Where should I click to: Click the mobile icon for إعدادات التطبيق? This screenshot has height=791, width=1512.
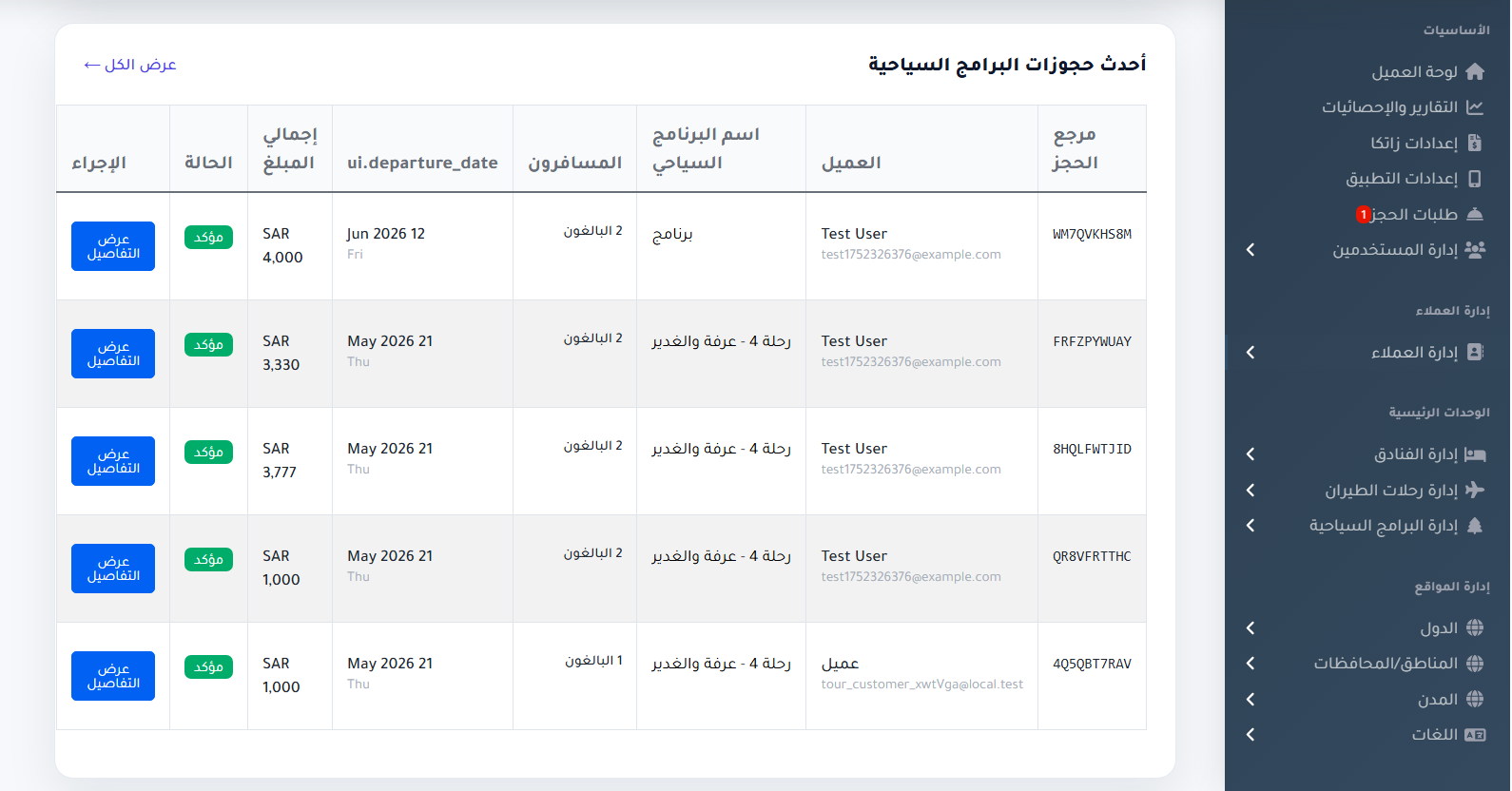(x=1475, y=179)
